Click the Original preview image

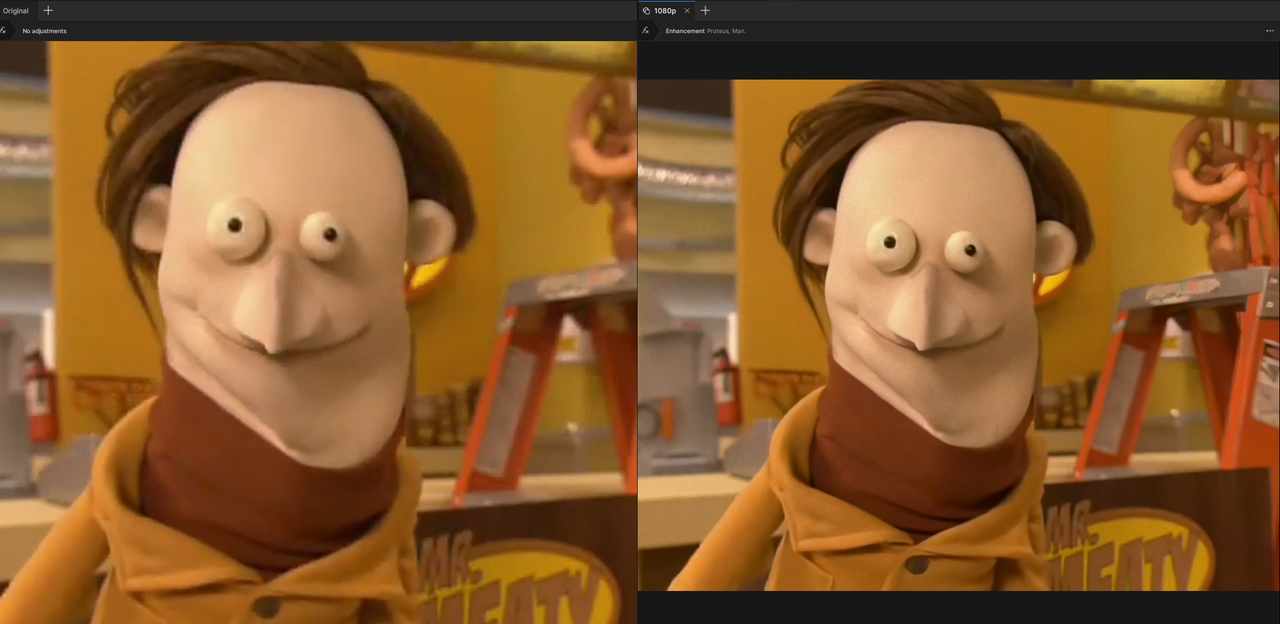pos(318,332)
